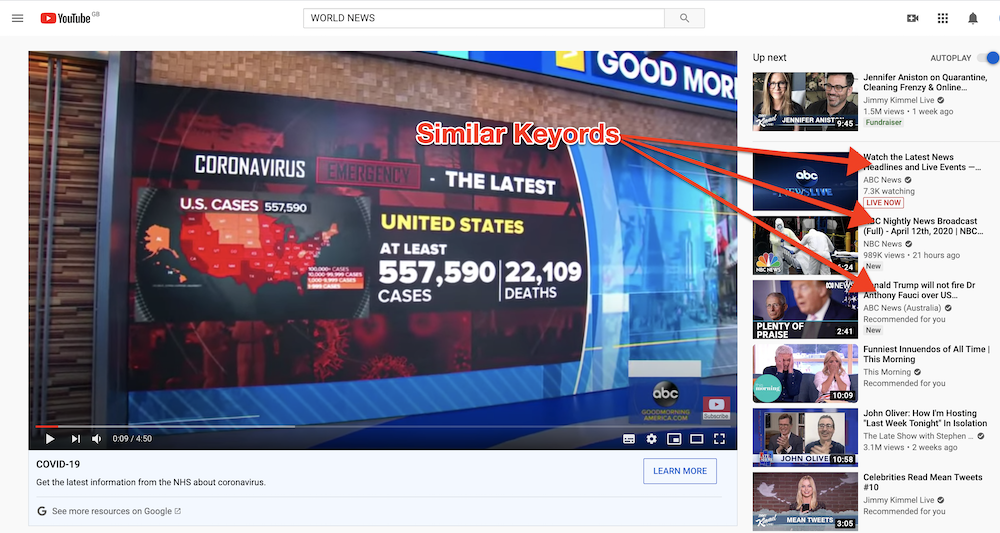Open Mean Tweets video thumbnail
The height and width of the screenshot is (533, 1000).
(x=805, y=501)
